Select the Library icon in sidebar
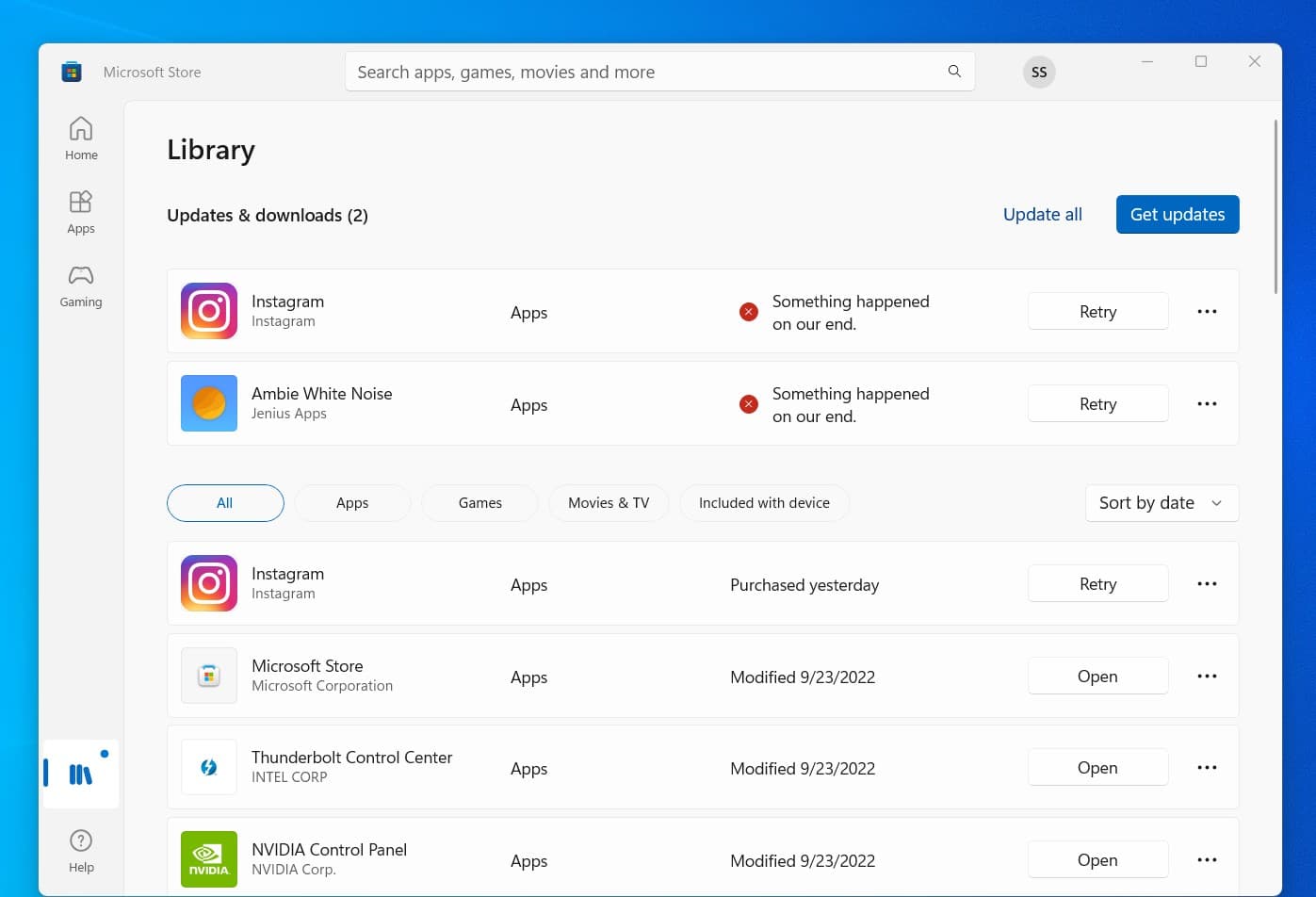1316x897 pixels. click(81, 775)
